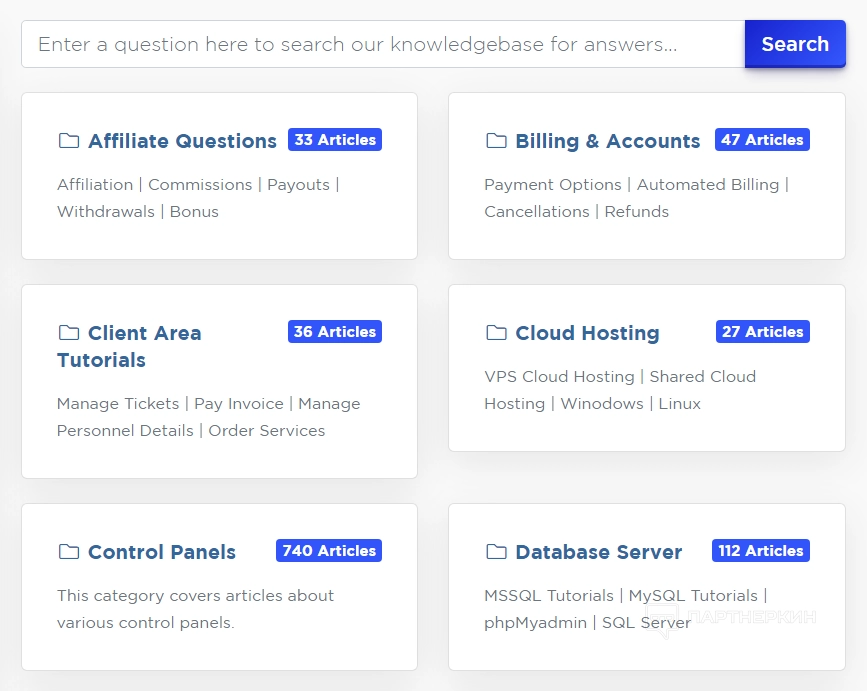This screenshot has height=691, width=867.
Task: Click the 47 Articles badge
Action: point(762,140)
